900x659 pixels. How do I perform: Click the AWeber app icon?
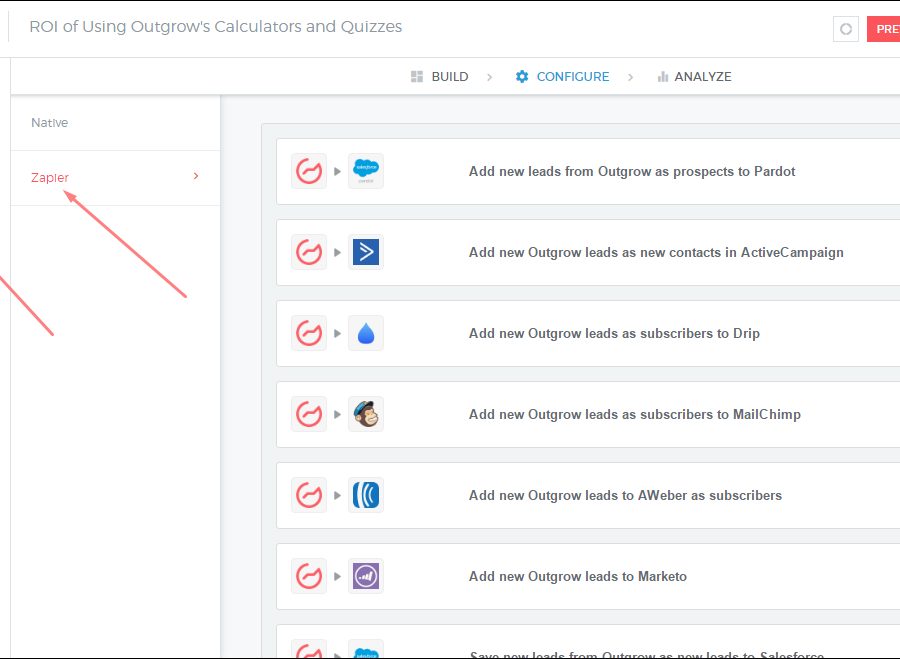click(x=366, y=495)
